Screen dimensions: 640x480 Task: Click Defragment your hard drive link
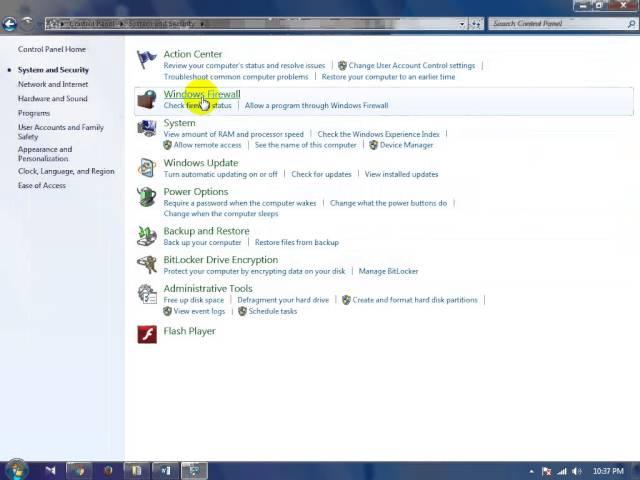(283, 300)
